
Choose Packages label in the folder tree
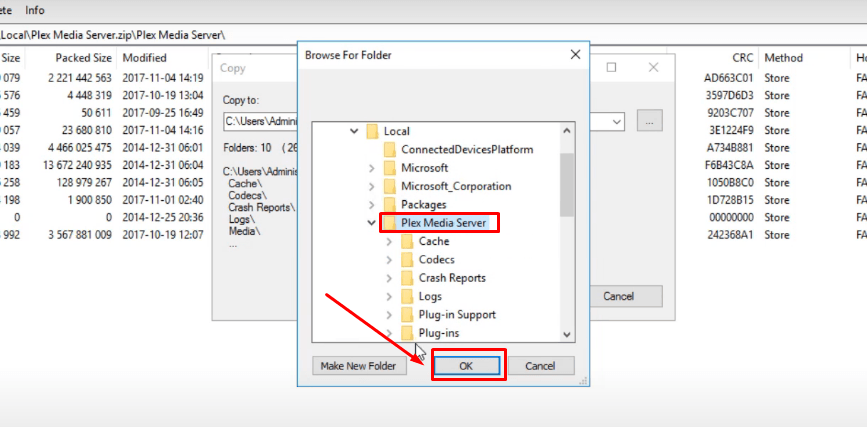click(x=424, y=205)
